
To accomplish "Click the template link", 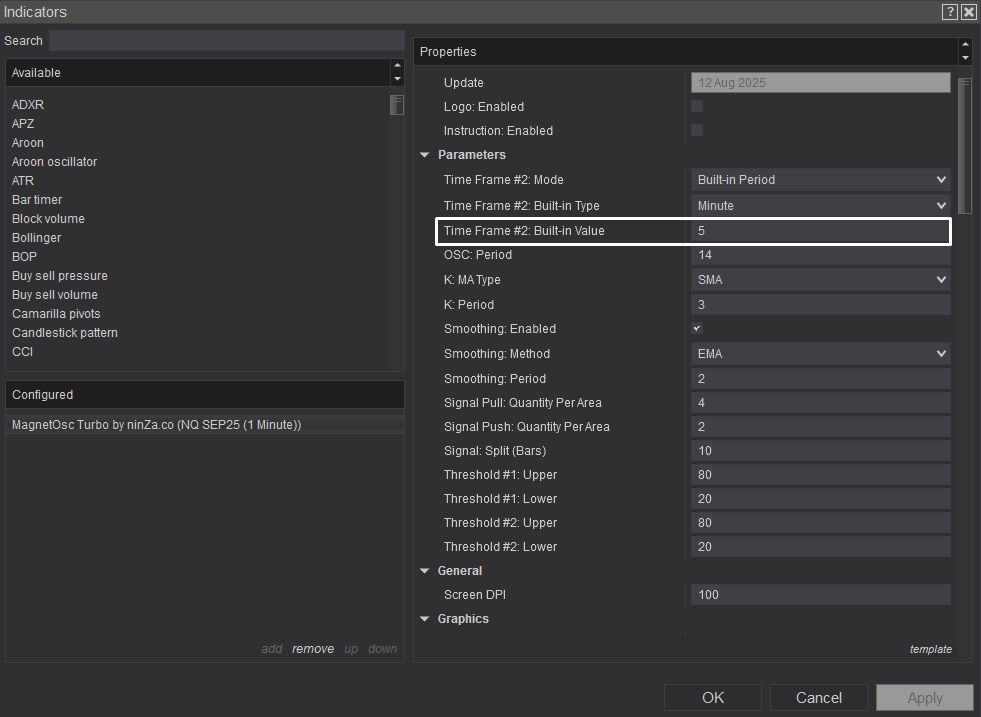I will pos(930,649).
